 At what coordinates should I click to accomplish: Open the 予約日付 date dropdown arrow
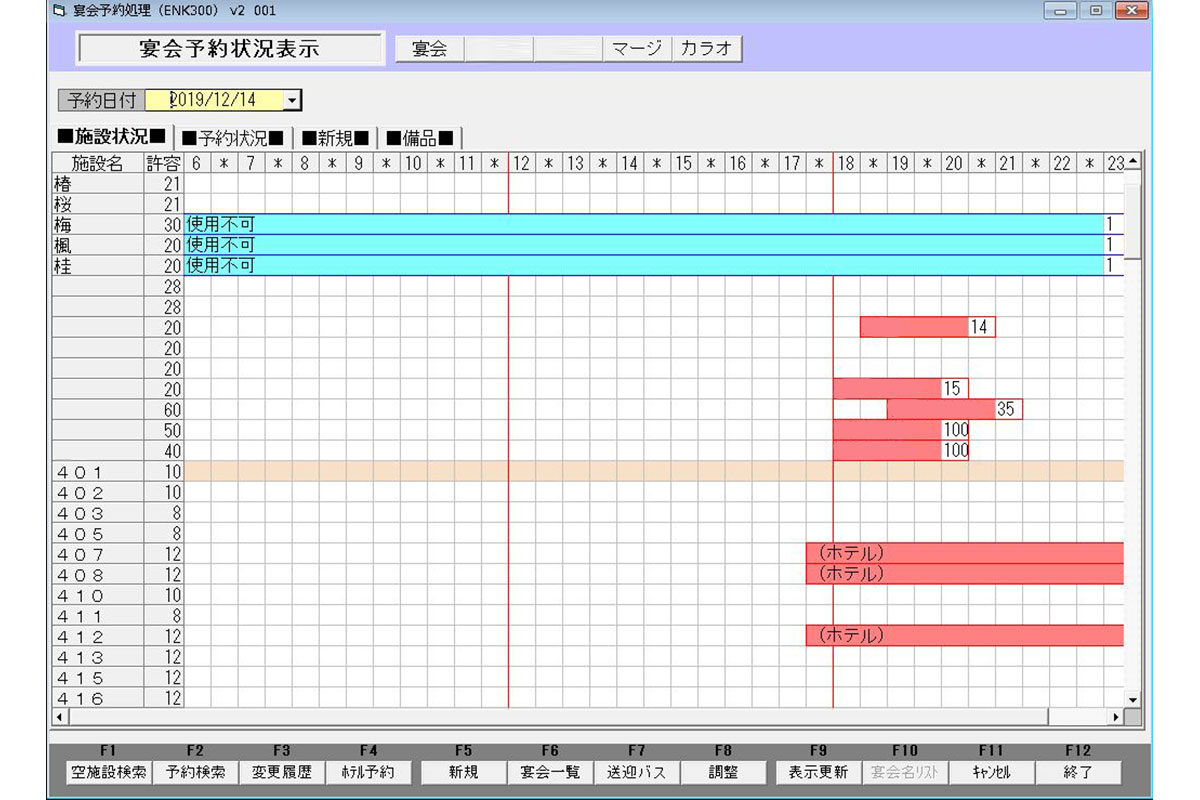[x=291, y=100]
